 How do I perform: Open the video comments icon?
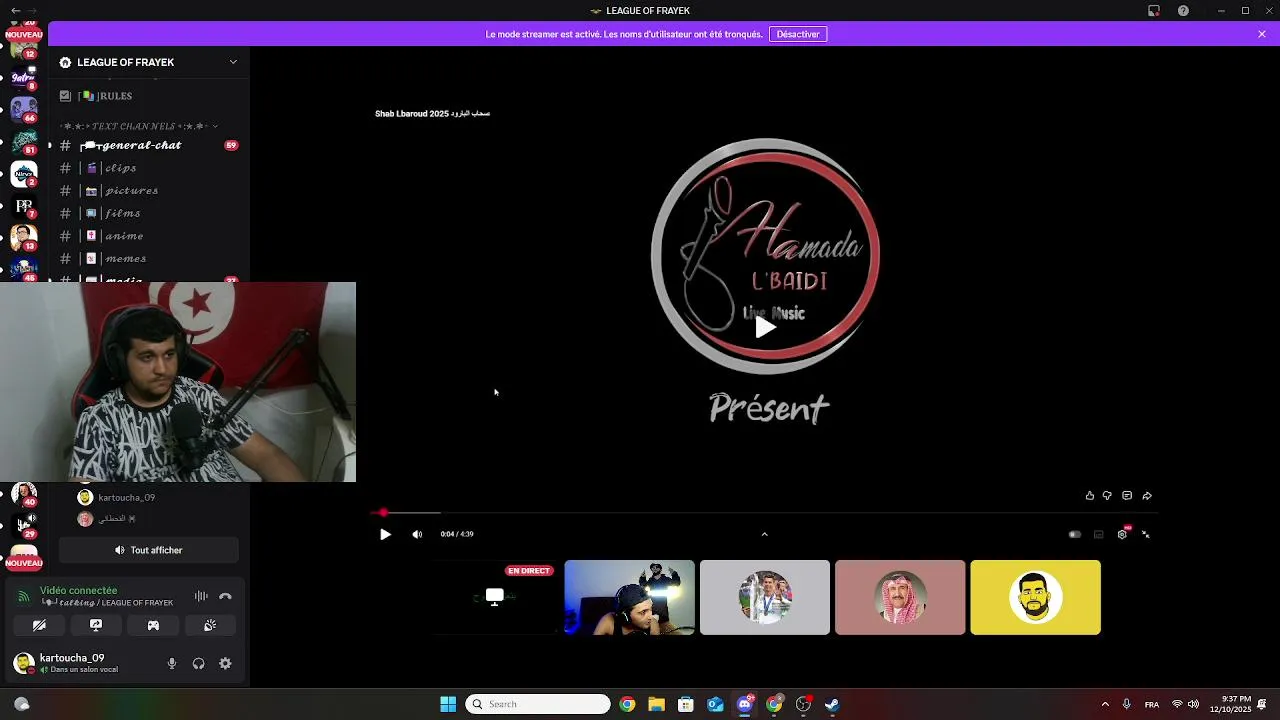pyautogui.click(x=1127, y=496)
